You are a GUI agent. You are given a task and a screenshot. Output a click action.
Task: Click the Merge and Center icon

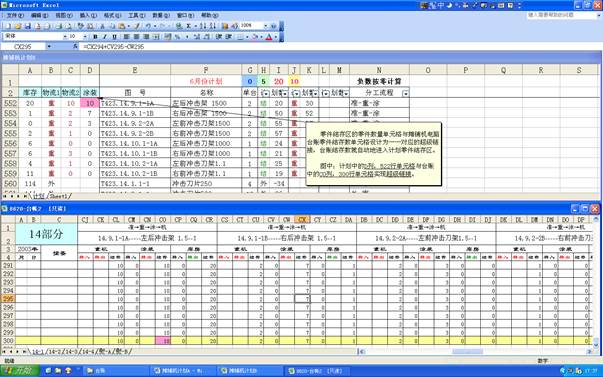156,37
